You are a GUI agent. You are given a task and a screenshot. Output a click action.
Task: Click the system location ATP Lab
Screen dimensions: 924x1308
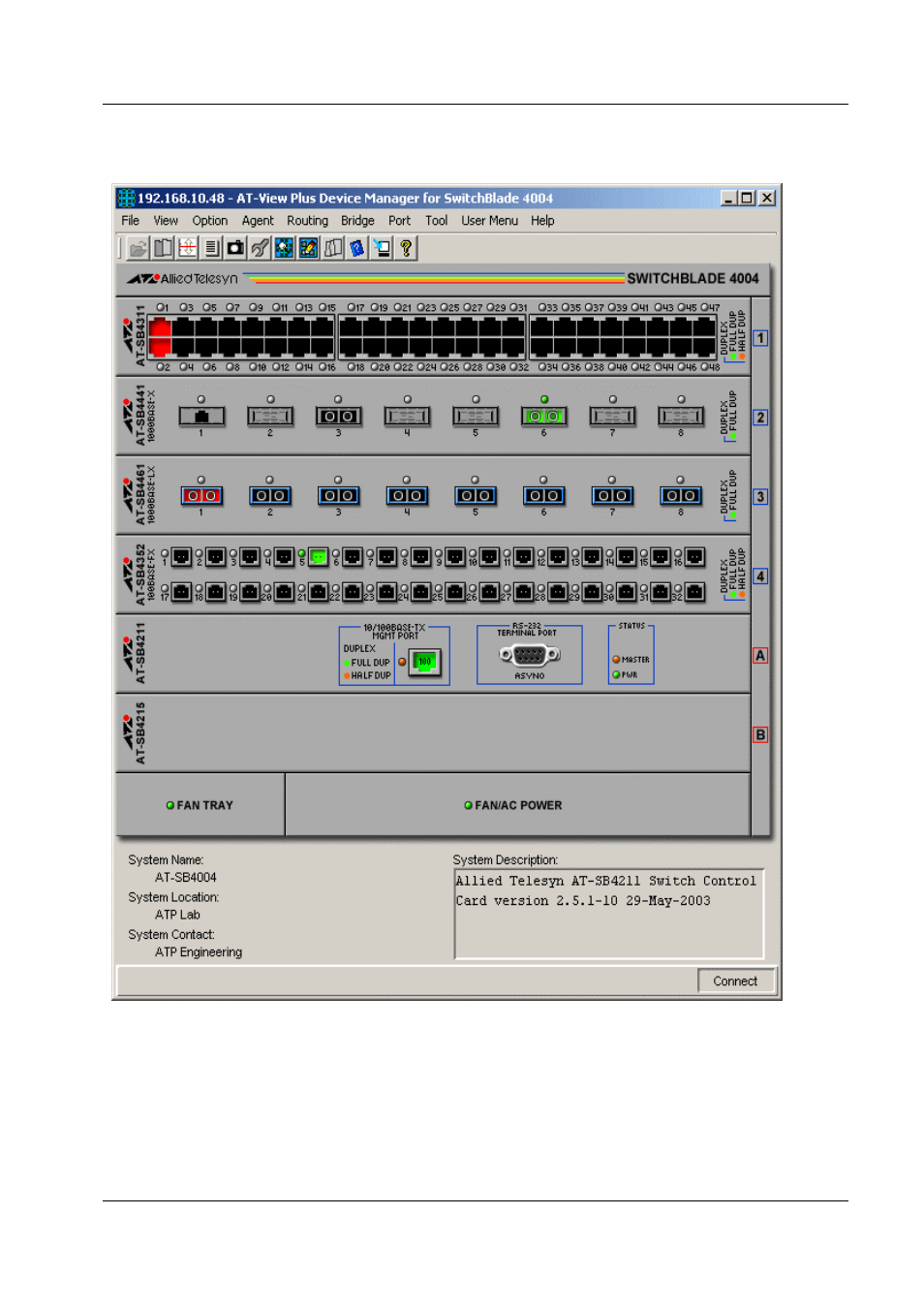click(x=178, y=915)
